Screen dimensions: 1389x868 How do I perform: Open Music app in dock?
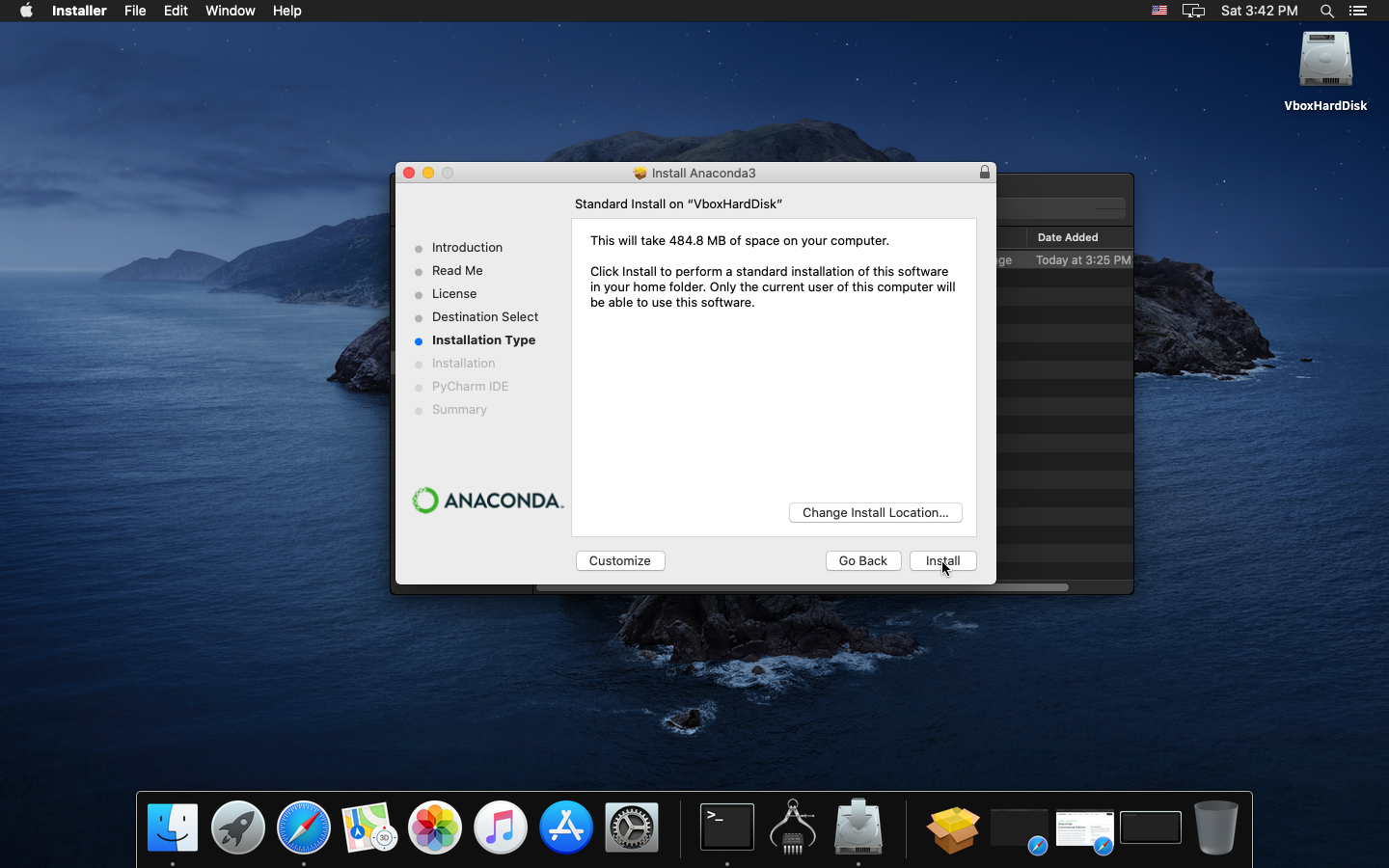click(501, 827)
